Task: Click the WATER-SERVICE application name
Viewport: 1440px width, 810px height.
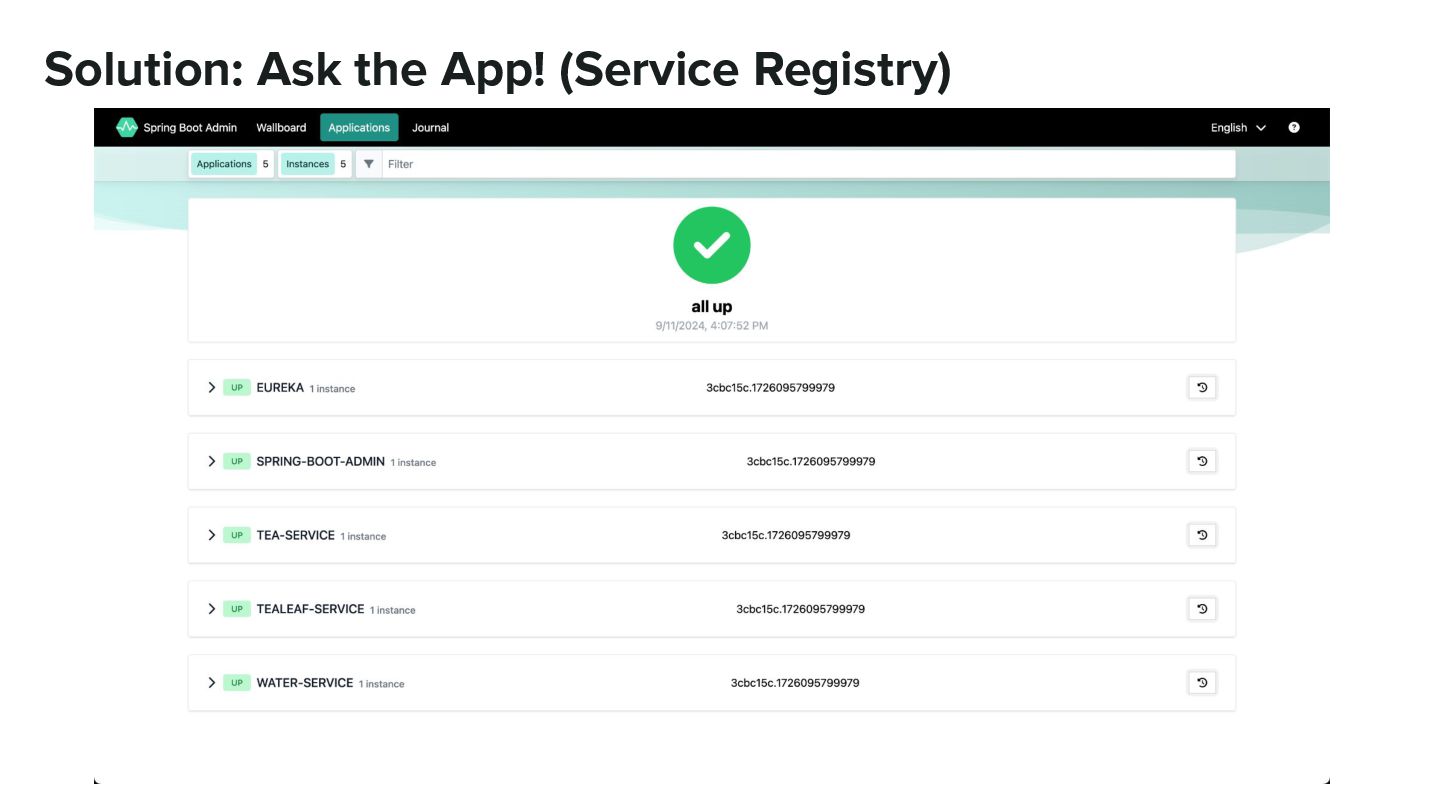Action: pos(305,683)
